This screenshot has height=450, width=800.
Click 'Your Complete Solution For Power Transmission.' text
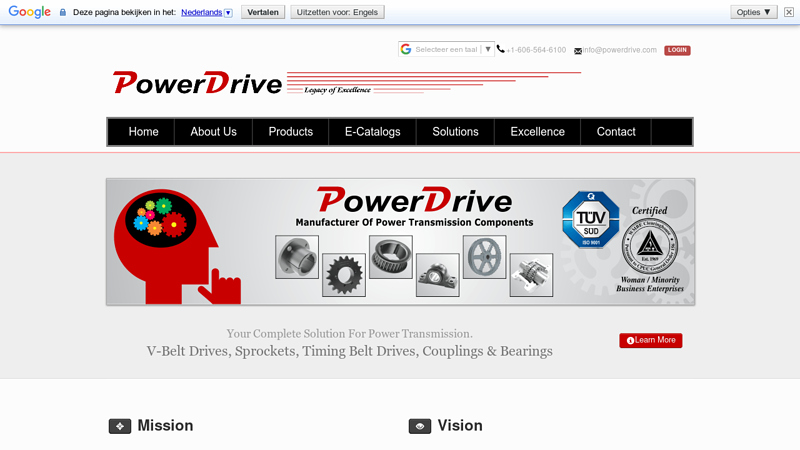point(349,334)
